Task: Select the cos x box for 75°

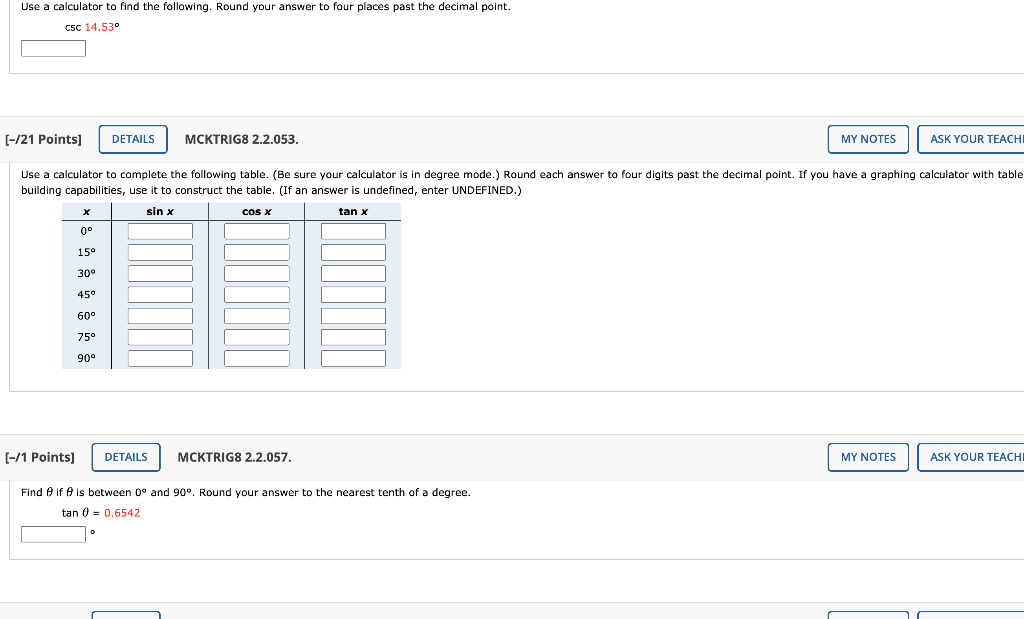Action: click(256, 337)
